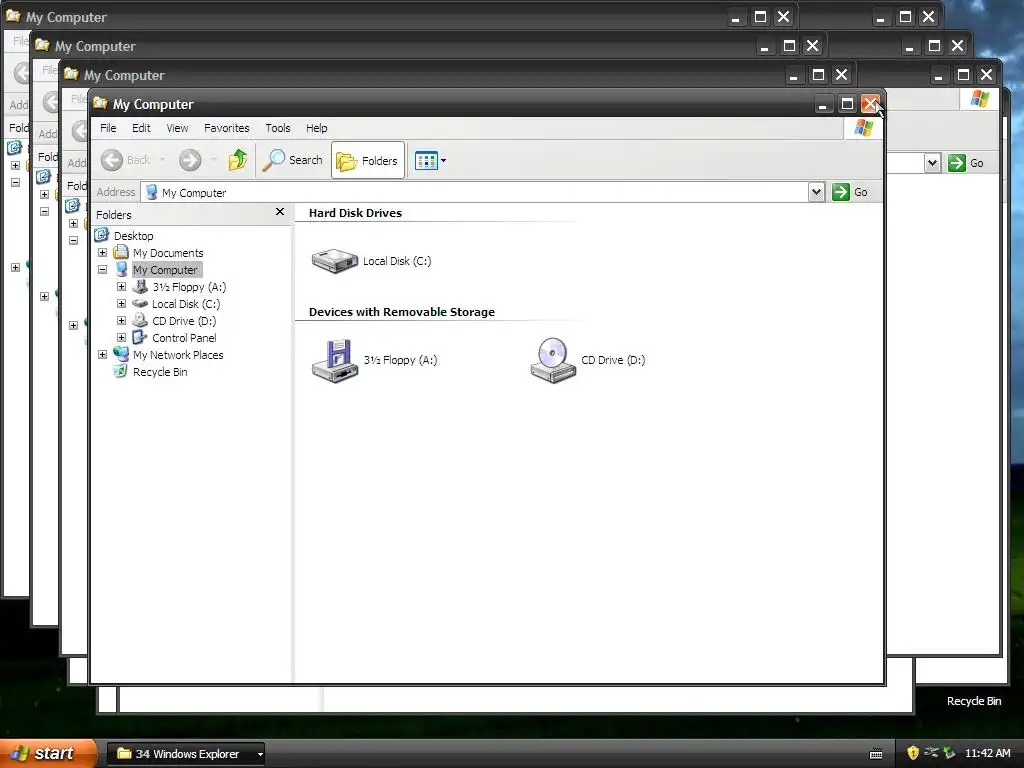Open the Favorites menu
1024x768 pixels.
pos(227,128)
